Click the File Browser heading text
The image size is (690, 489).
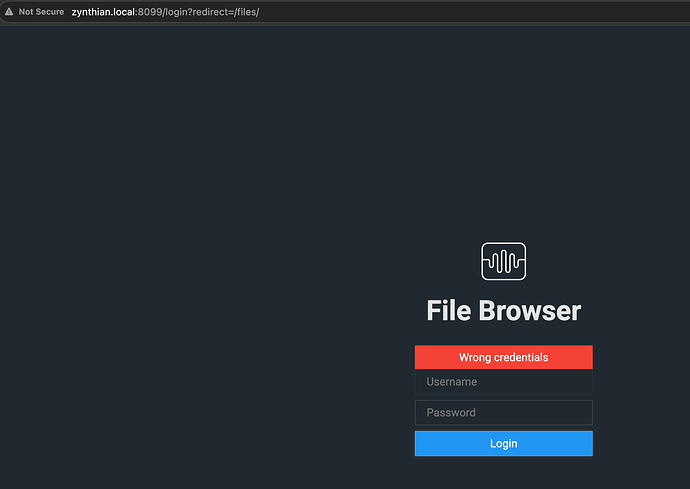pos(503,311)
